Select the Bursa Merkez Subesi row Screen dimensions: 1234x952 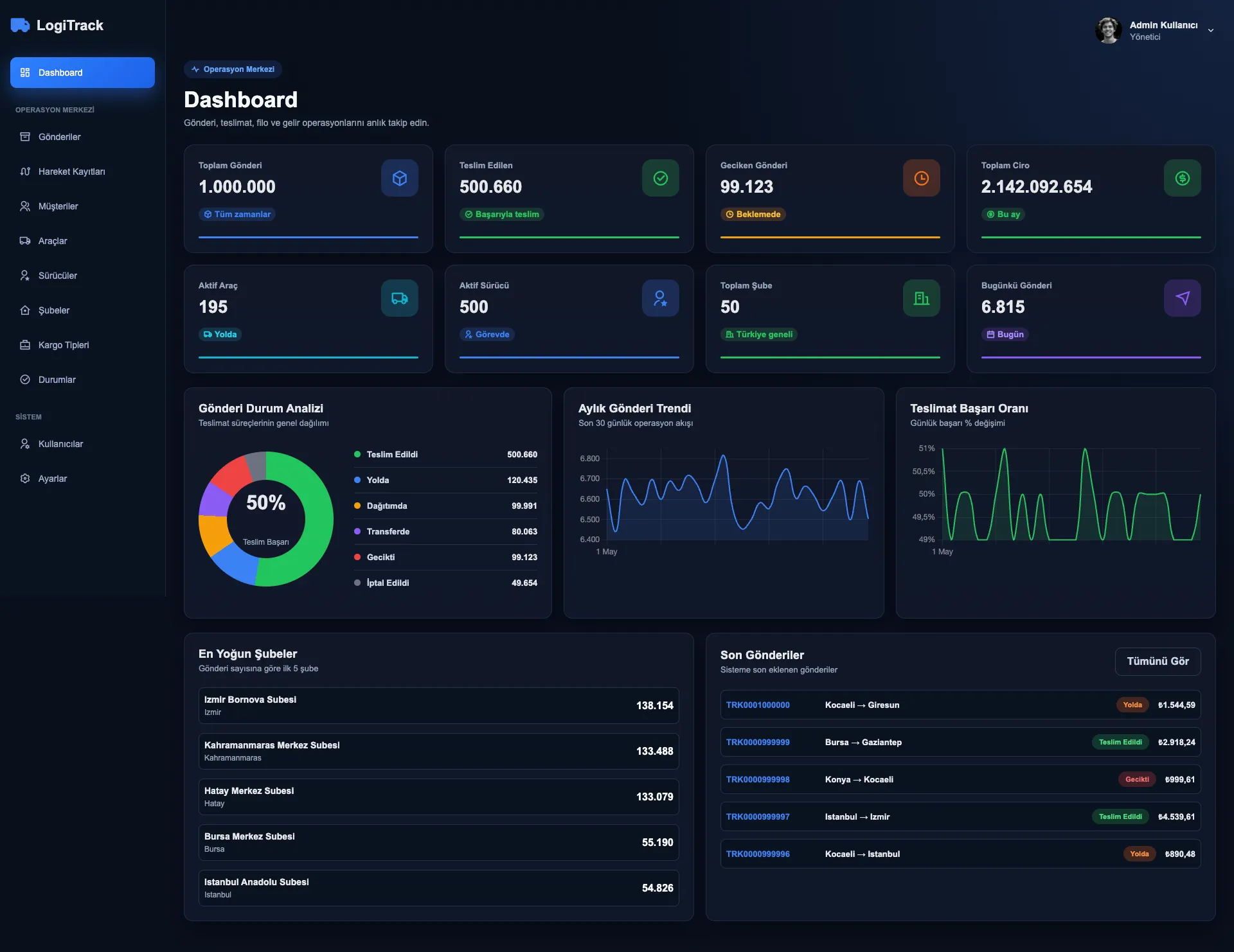click(439, 843)
